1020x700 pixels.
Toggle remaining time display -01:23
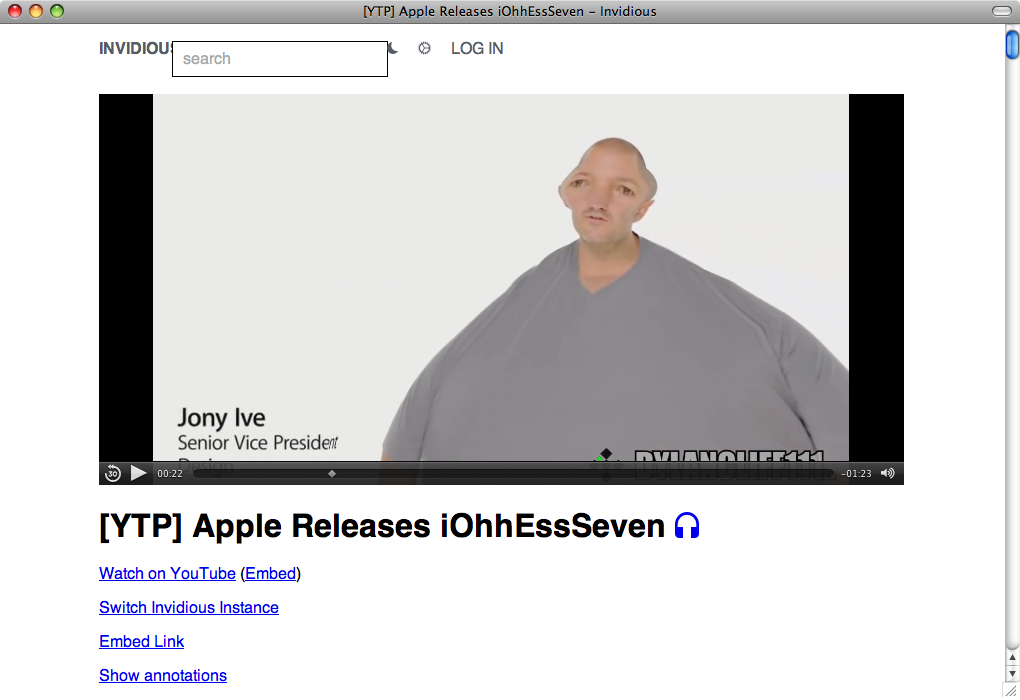click(x=856, y=474)
